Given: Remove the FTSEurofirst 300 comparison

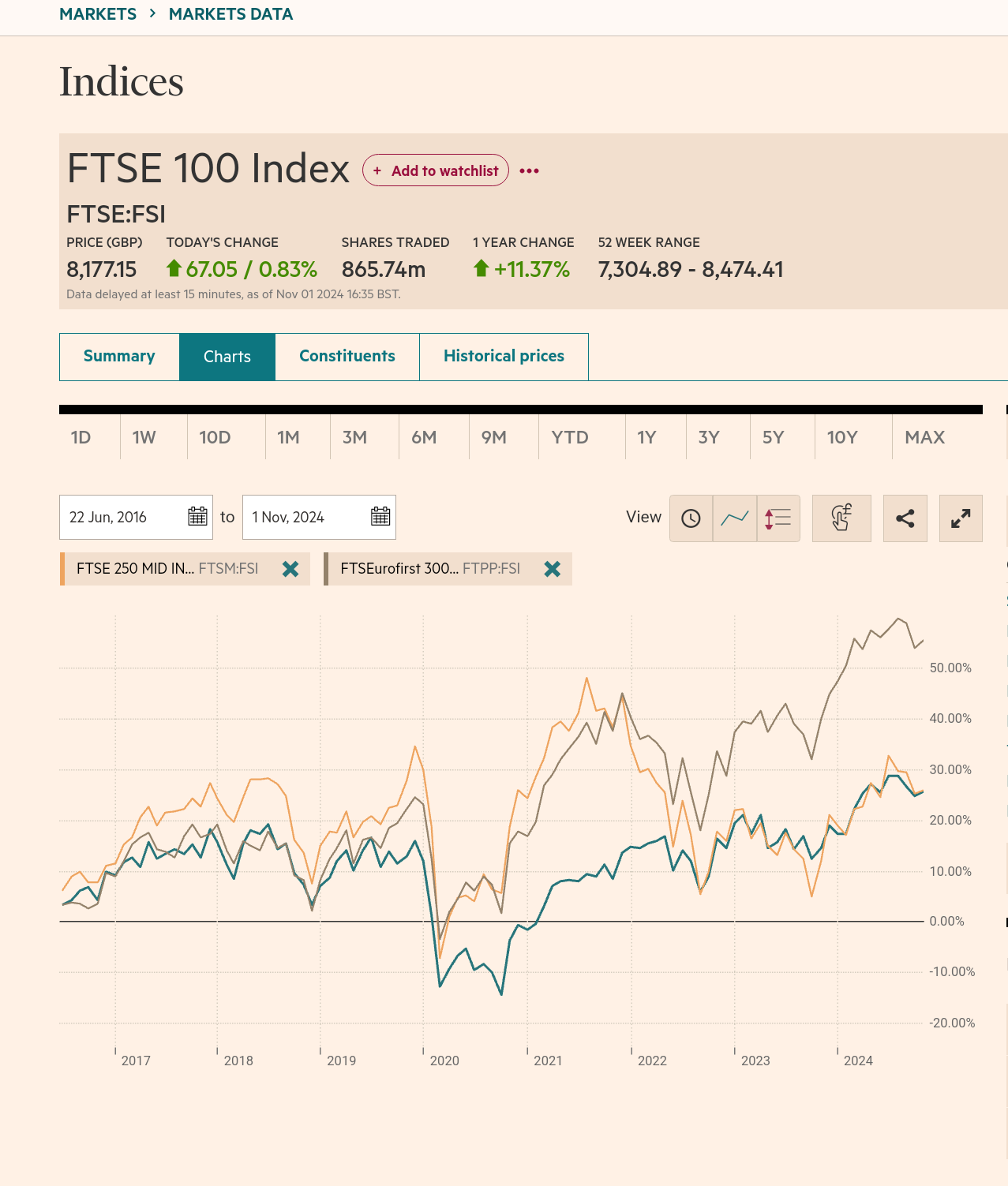Looking at the screenshot, I should coord(553,569).
